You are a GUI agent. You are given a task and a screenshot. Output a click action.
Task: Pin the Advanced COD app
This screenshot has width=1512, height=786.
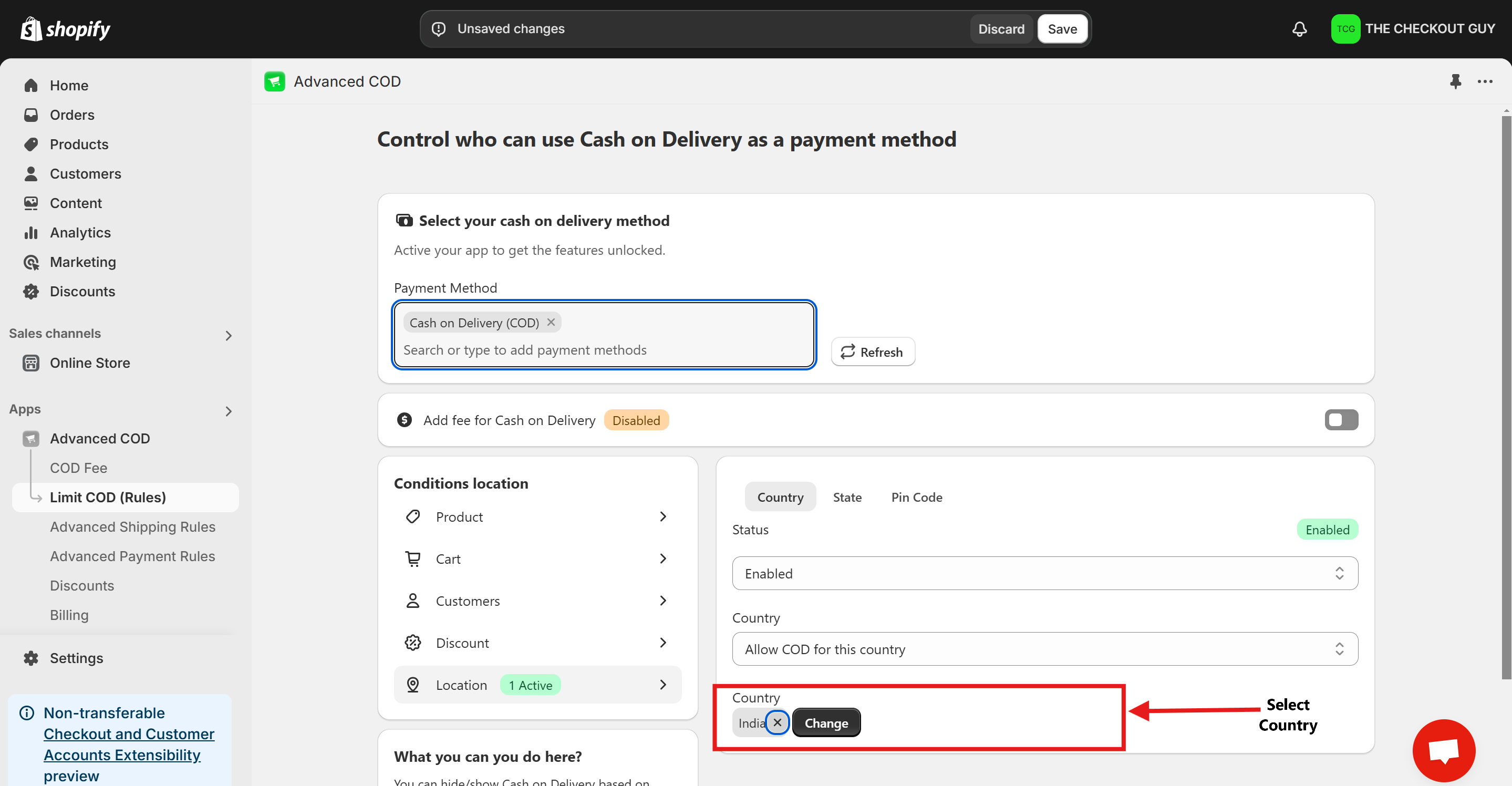1455,81
